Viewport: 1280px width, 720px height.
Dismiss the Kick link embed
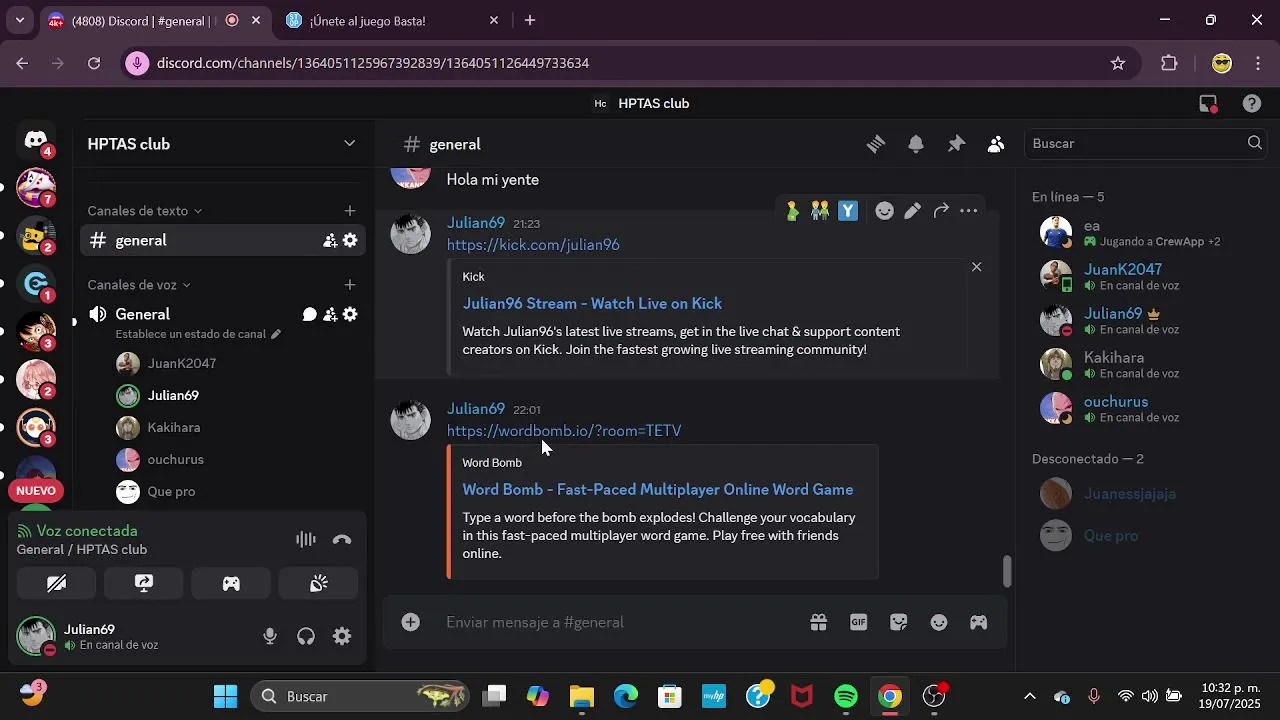click(x=977, y=267)
